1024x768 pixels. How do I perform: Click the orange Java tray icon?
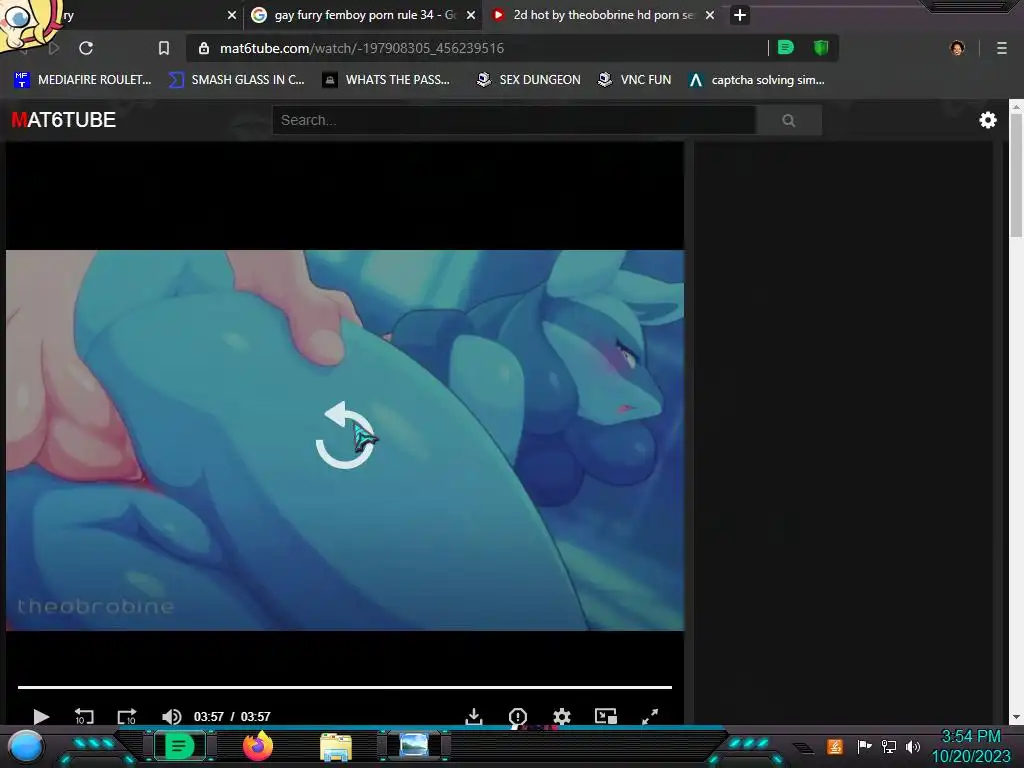click(x=834, y=746)
